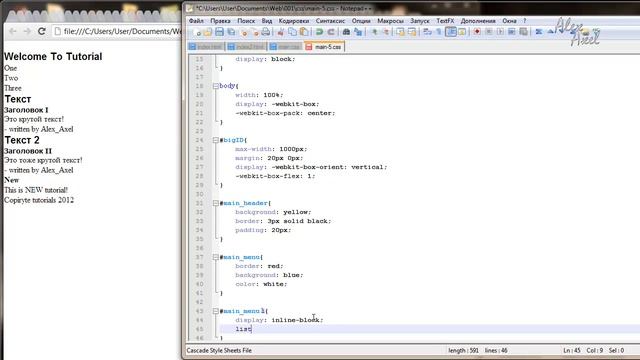Toggle synchronized horizontal scrolling icon
Screen dimensions: 640x360
(x=412, y=32)
